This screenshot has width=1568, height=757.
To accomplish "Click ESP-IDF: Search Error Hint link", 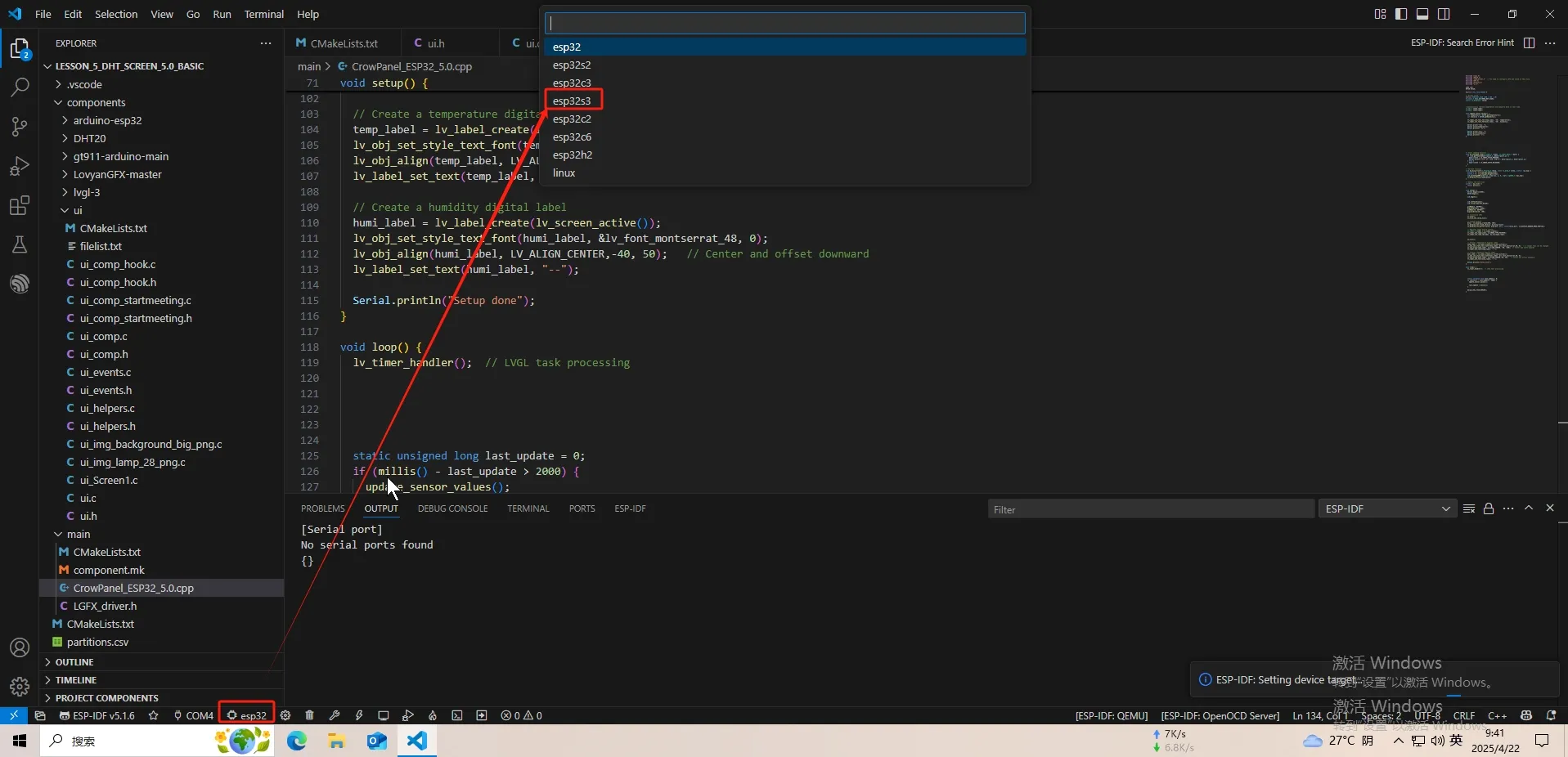I will 1462,43.
